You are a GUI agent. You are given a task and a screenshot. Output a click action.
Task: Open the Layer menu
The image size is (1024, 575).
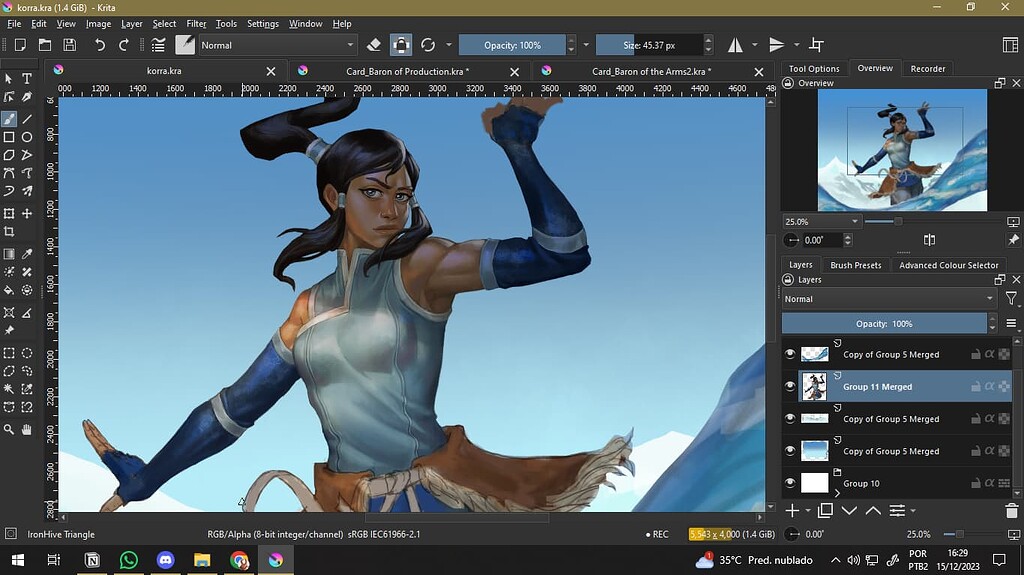131,24
